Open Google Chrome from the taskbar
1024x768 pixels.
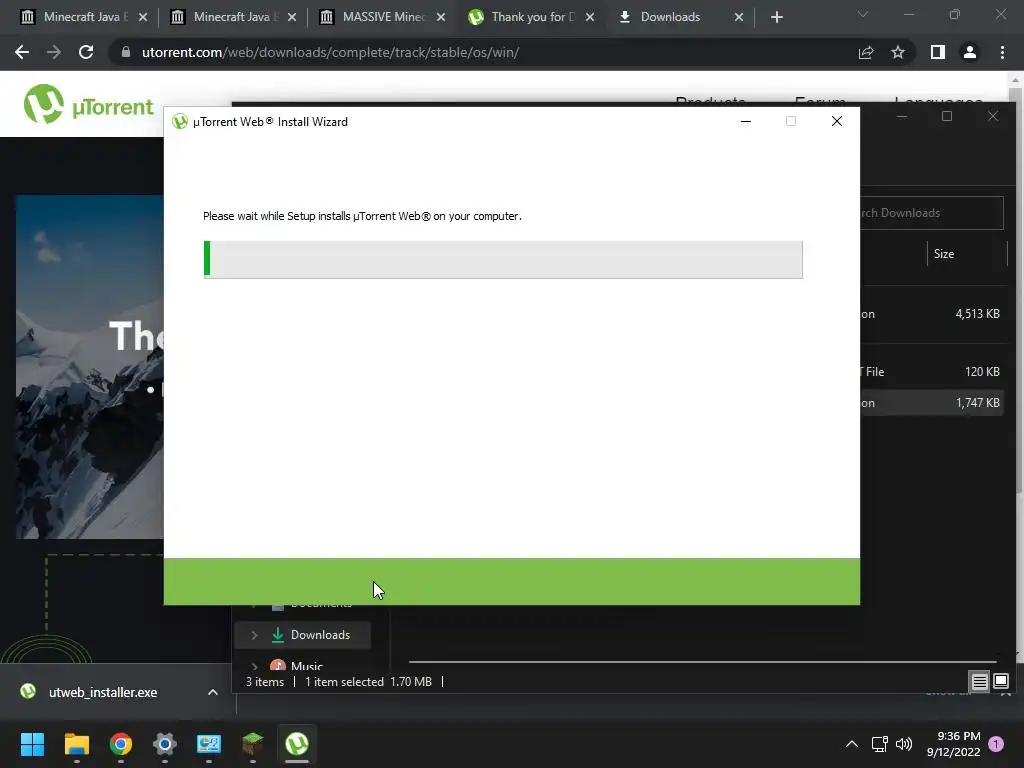coord(121,744)
